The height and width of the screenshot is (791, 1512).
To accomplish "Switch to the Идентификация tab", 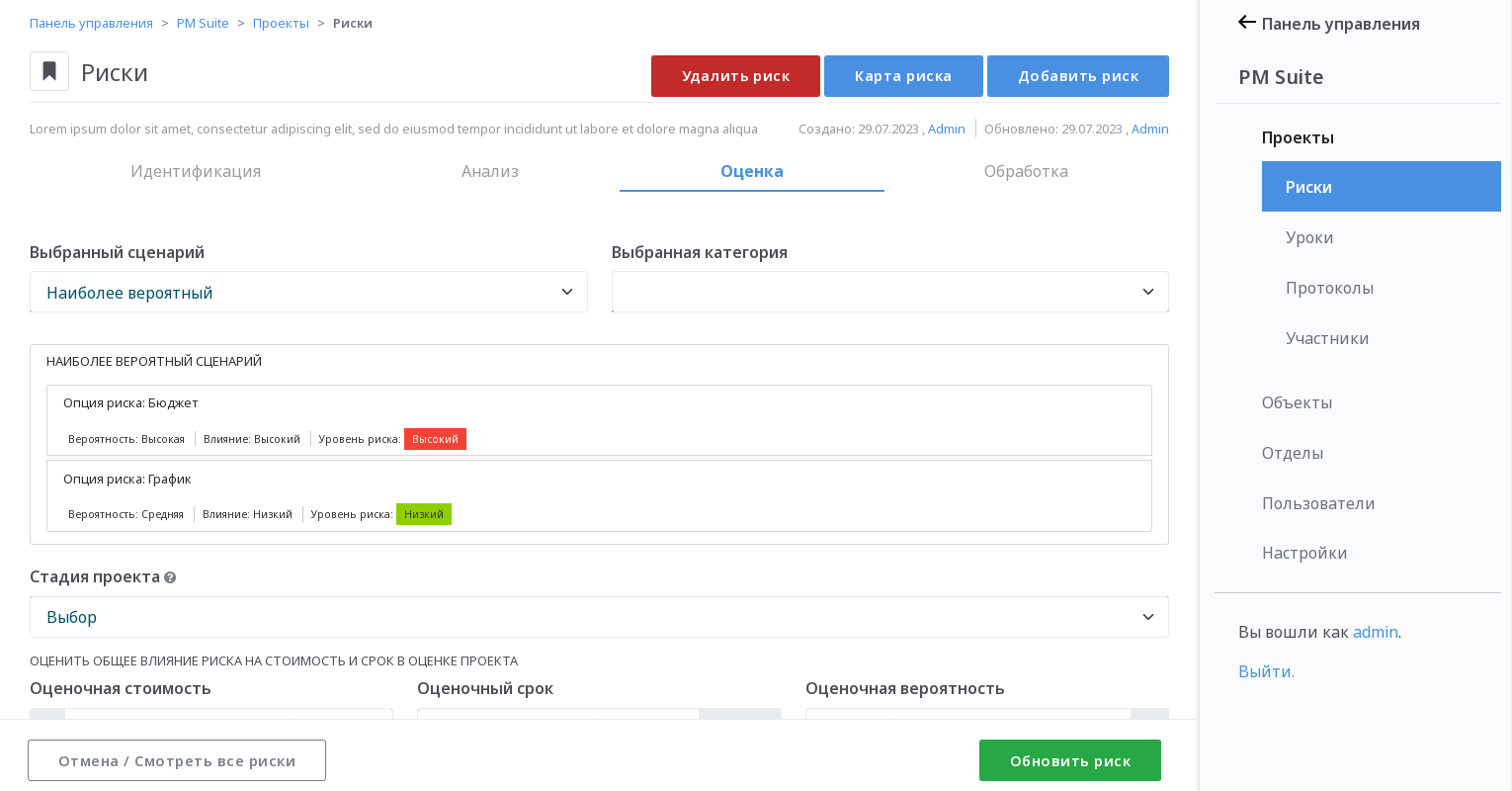I will pyautogui.click(x=196, y=171).
